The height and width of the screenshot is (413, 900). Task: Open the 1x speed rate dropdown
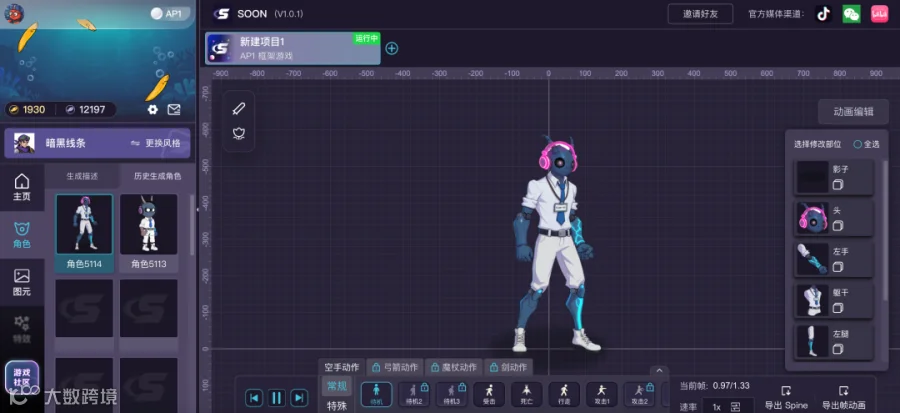click(728, 407)
